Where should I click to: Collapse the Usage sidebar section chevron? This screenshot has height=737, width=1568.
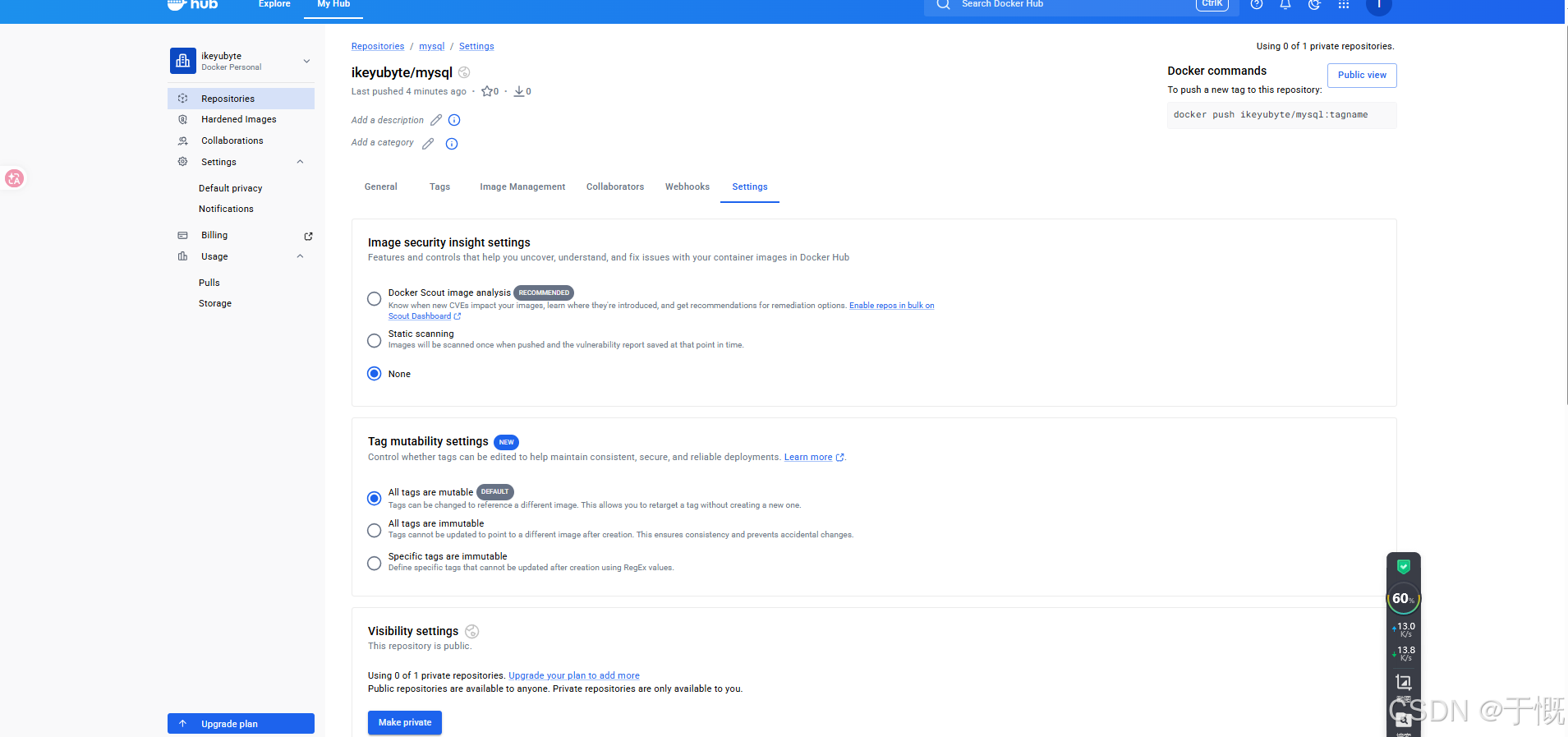coord(300,256)
